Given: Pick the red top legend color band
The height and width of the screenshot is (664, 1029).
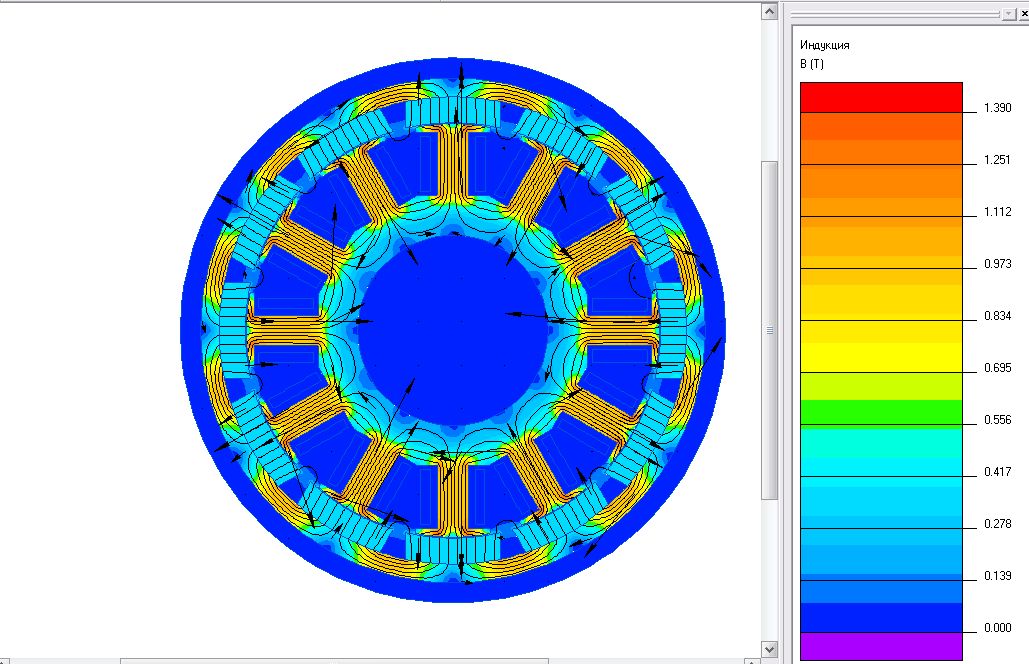Looking at the screenshot, I should point(880,97).
